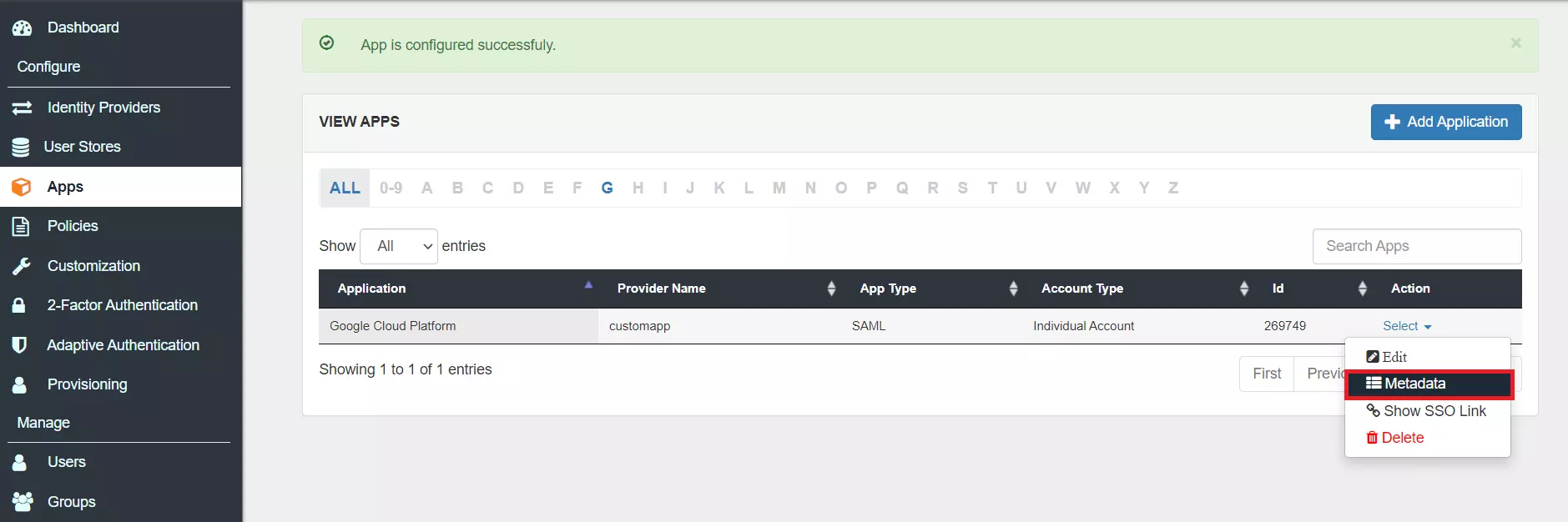The image size is (1568, 522).
Task: Click the Customization wrench icon
Action: coord(21,266)
